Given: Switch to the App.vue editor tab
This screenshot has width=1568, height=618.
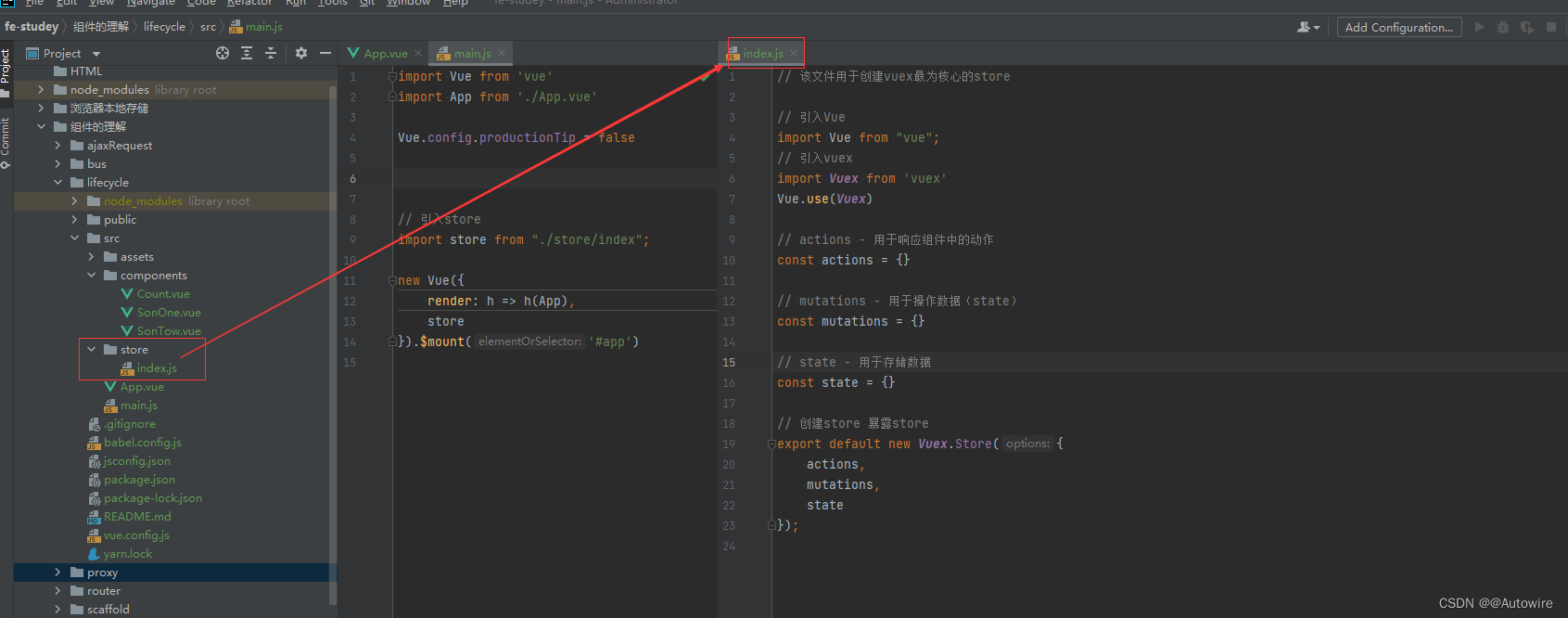Looking at the screenshot, I should point(384,53).
